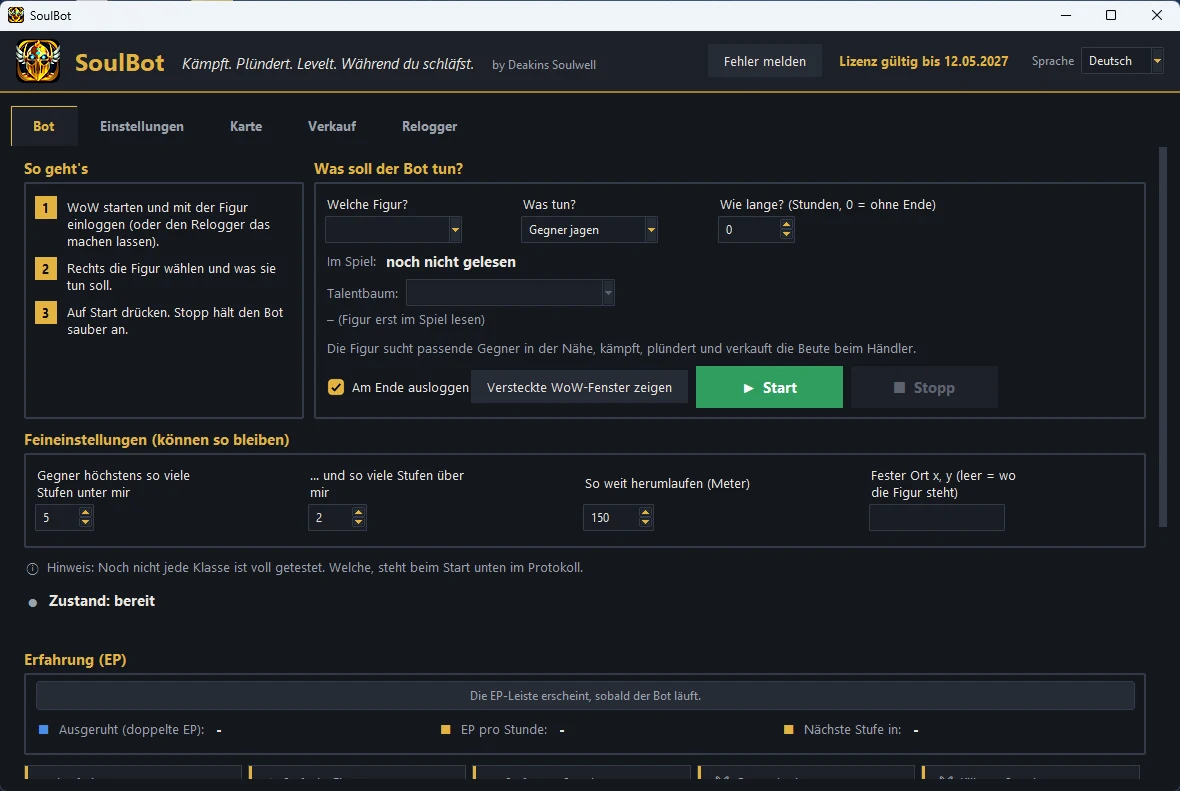This screenshot has height=791, width=1180.
Task: Click the Fehler melden button
Action: click(x=765, y=62)
